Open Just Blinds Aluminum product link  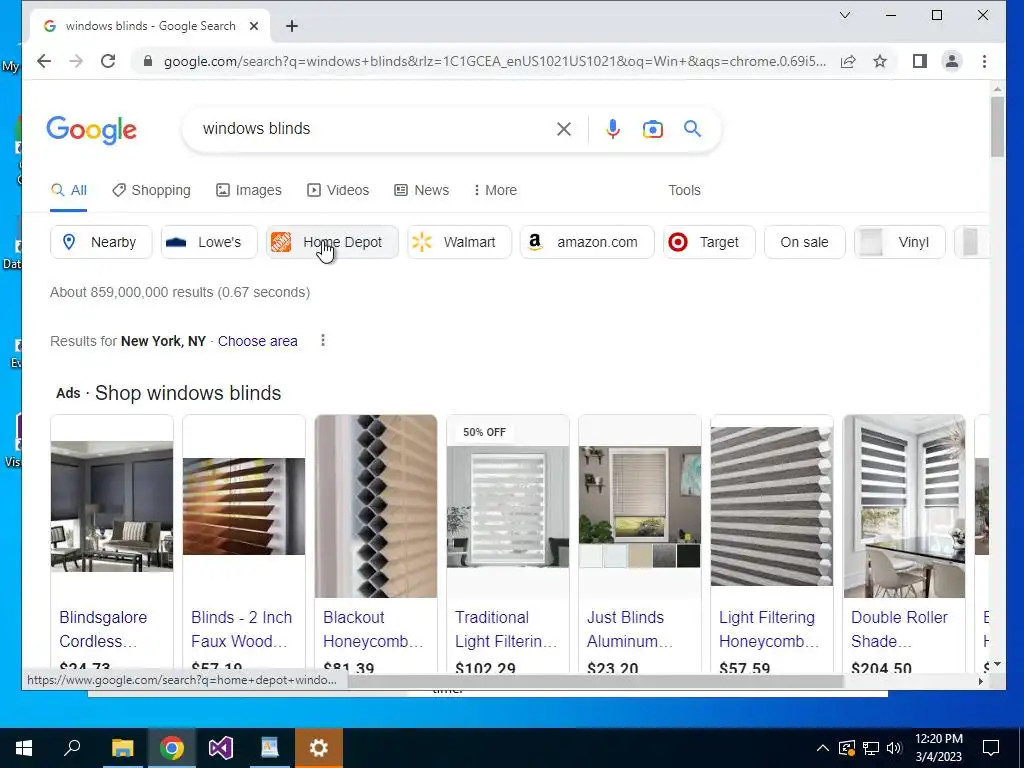[630, 629]
